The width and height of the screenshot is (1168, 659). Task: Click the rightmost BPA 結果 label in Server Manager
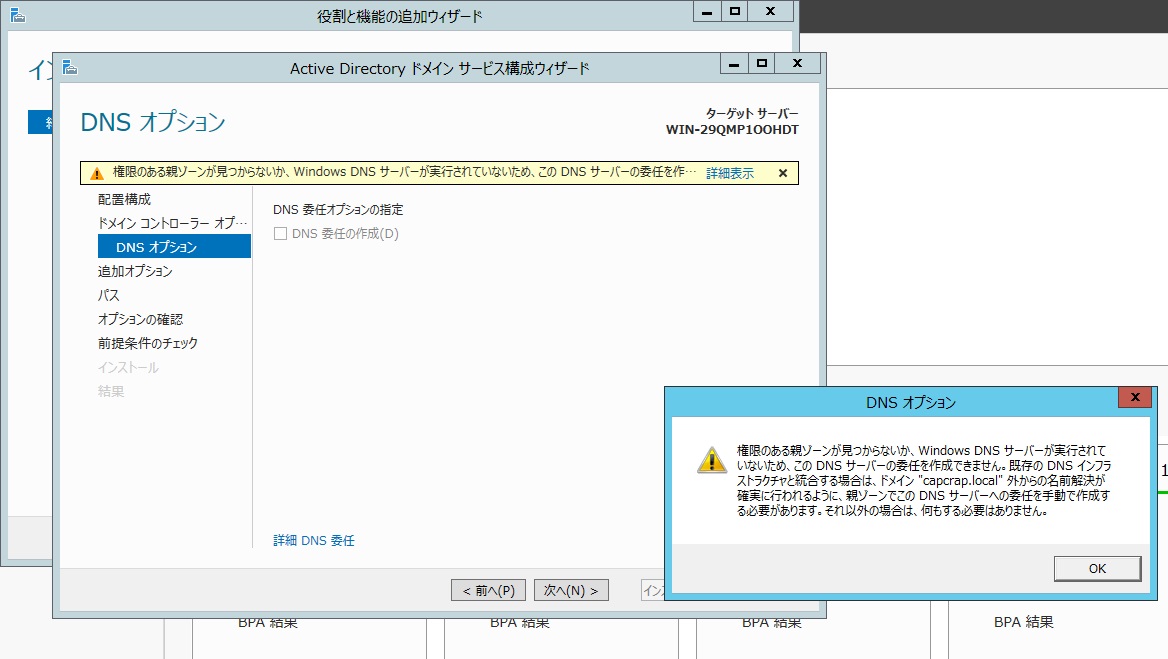point(1023,622)
